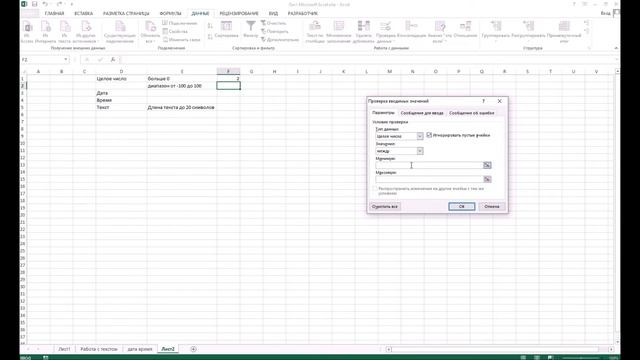Switch to the 'Параметры' dialog tab
The height and width of the screenshot is (360, 640).
tap(383, 113)
